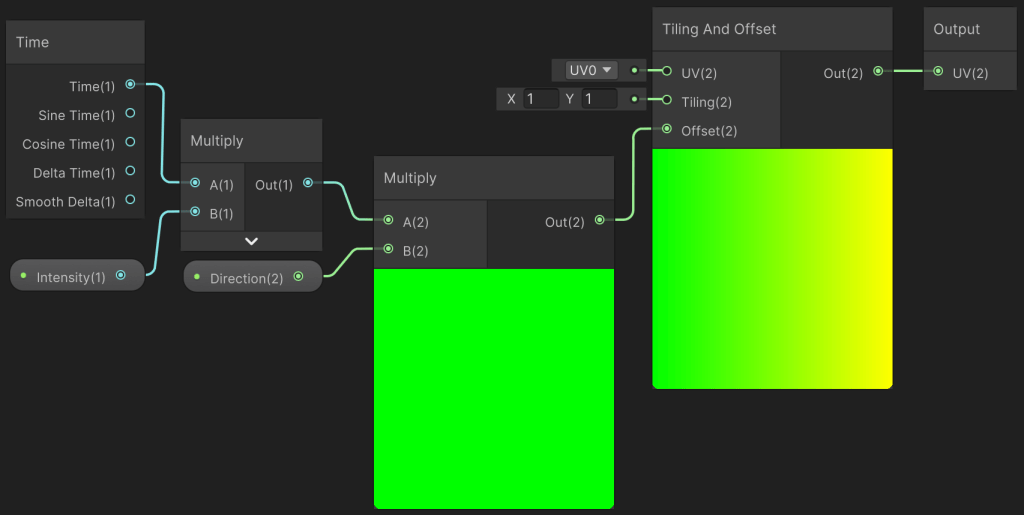Click the Smooth Delta(1) output port

130,201
